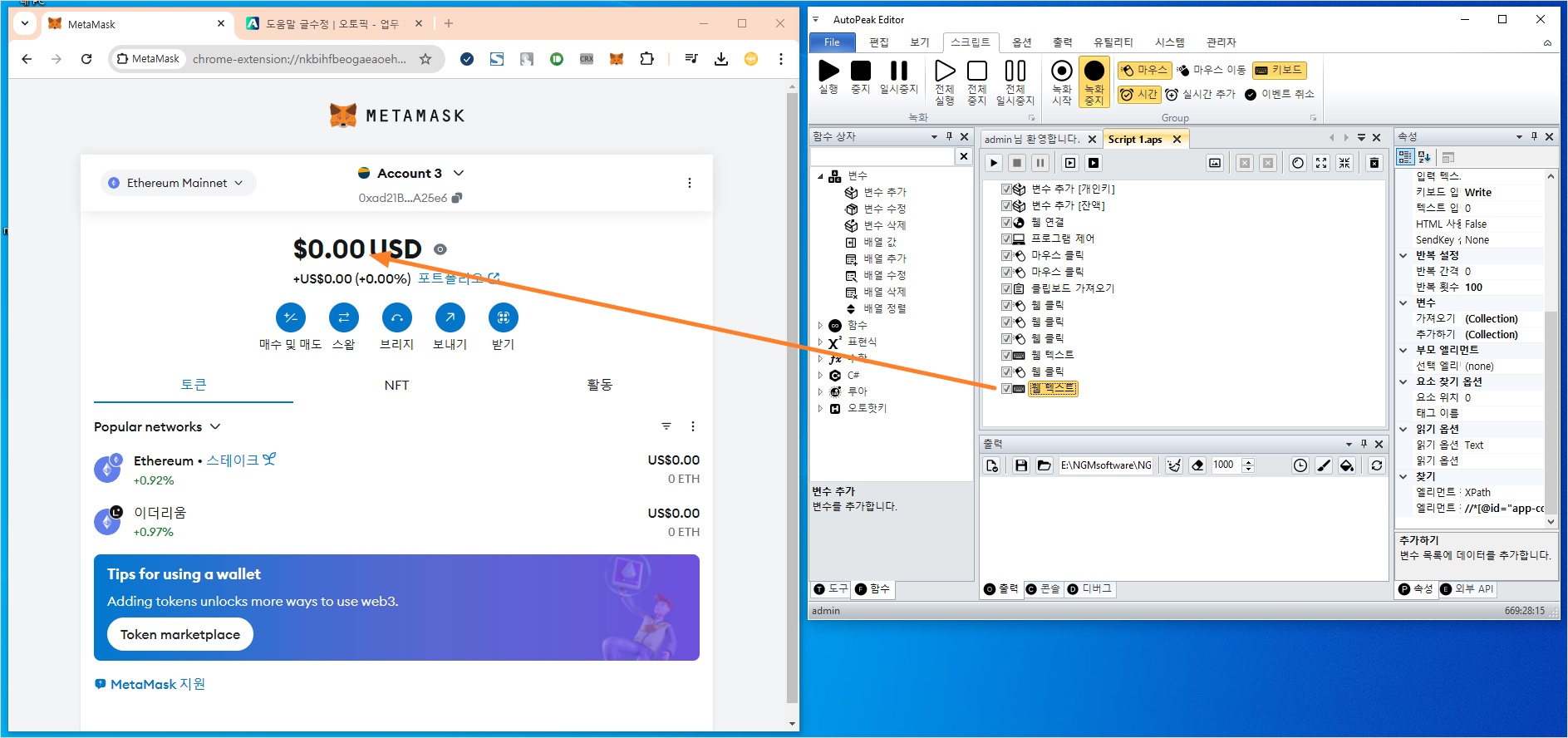
Task: Click the trash delete icon in script toolbar
Action: tap(1374, 163)
